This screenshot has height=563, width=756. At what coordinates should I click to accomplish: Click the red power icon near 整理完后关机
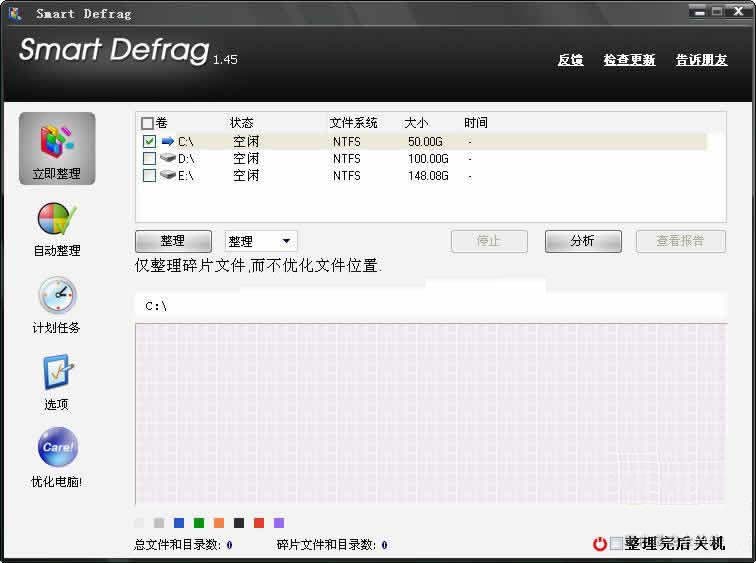pos(600,544)
